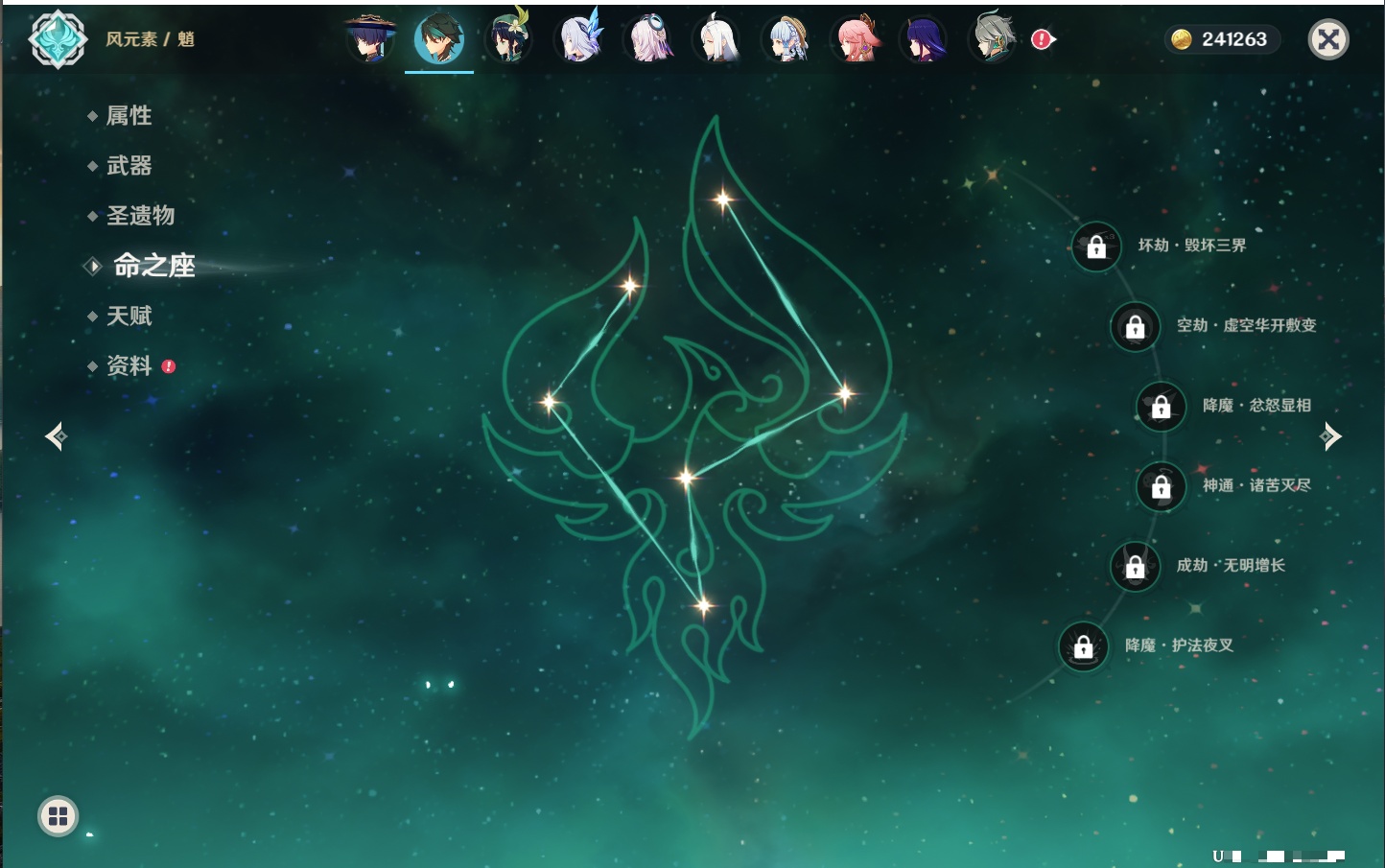The width and height of the screenshot is (1385, 868).
Task: Select the Wanderer avatar with wide hat
Action: (370, 39)
